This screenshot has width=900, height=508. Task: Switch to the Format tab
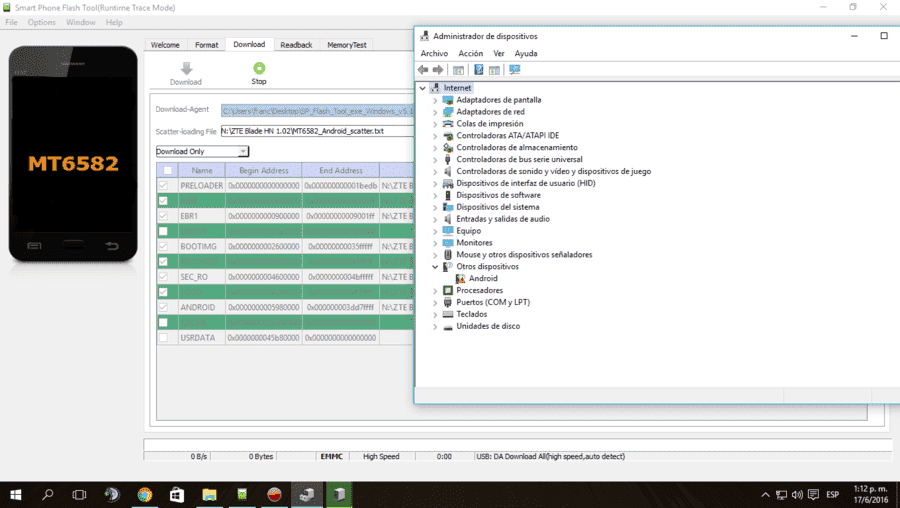point(207,45)
